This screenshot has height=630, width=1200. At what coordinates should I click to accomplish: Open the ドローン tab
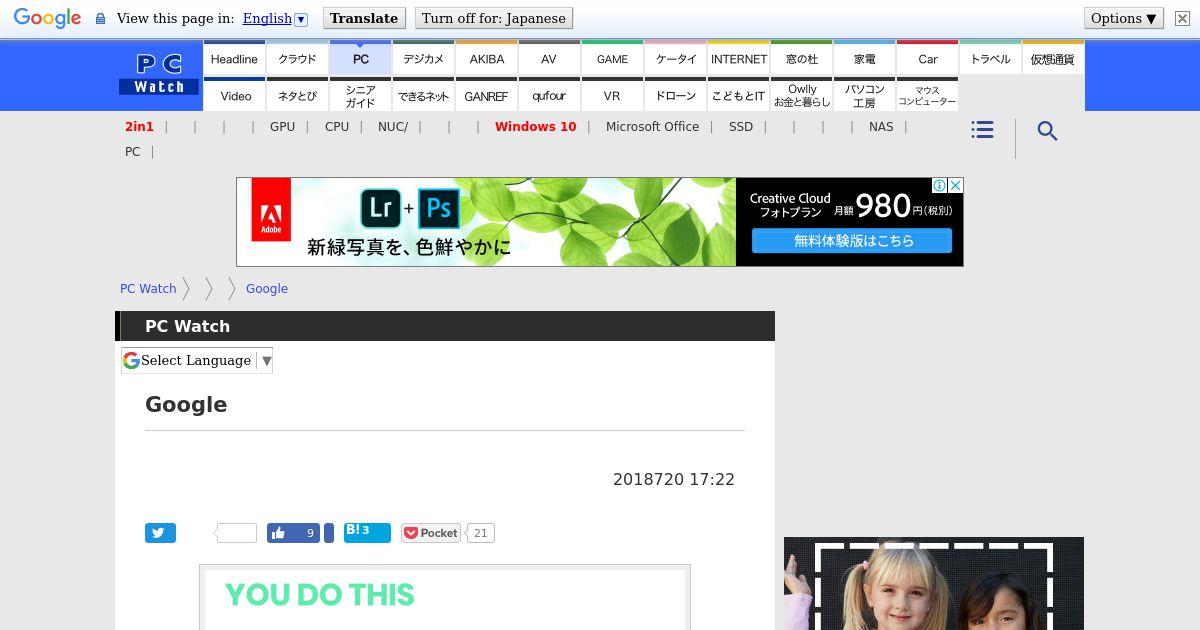click(675, 95)
